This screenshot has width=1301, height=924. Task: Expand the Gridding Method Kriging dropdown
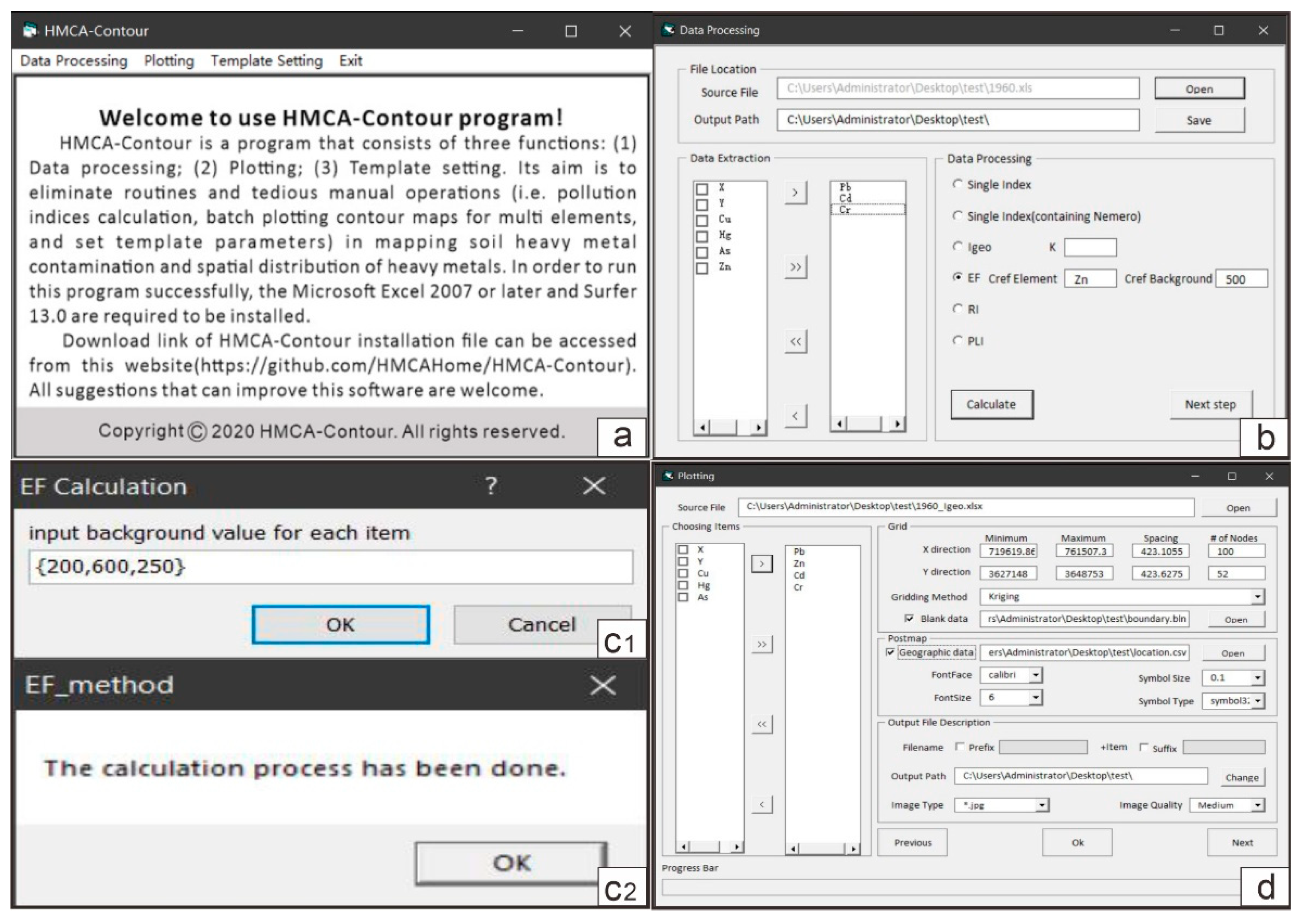[1257, 596]
